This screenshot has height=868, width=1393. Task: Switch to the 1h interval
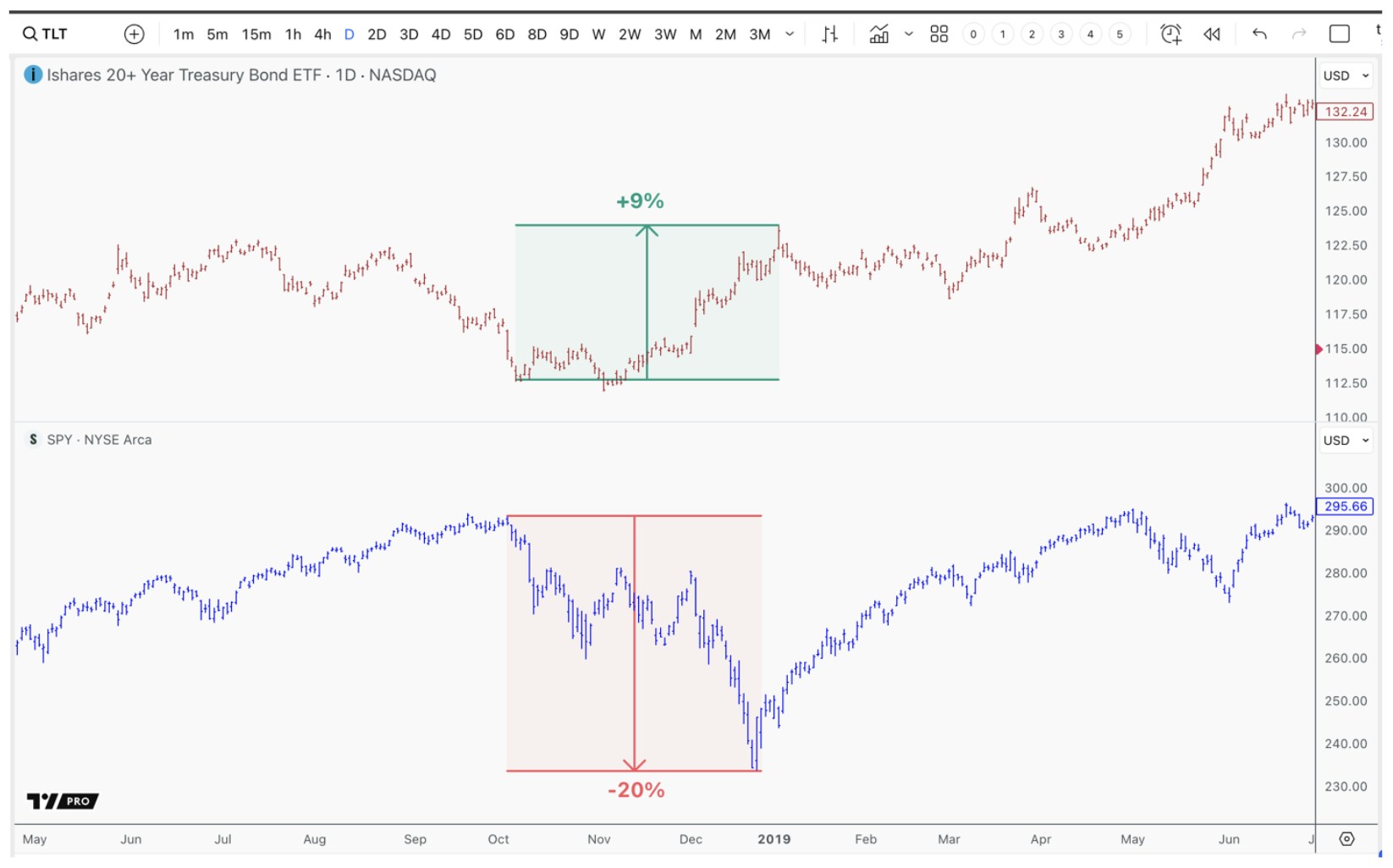pyautogui.click(x=292, y=34)
